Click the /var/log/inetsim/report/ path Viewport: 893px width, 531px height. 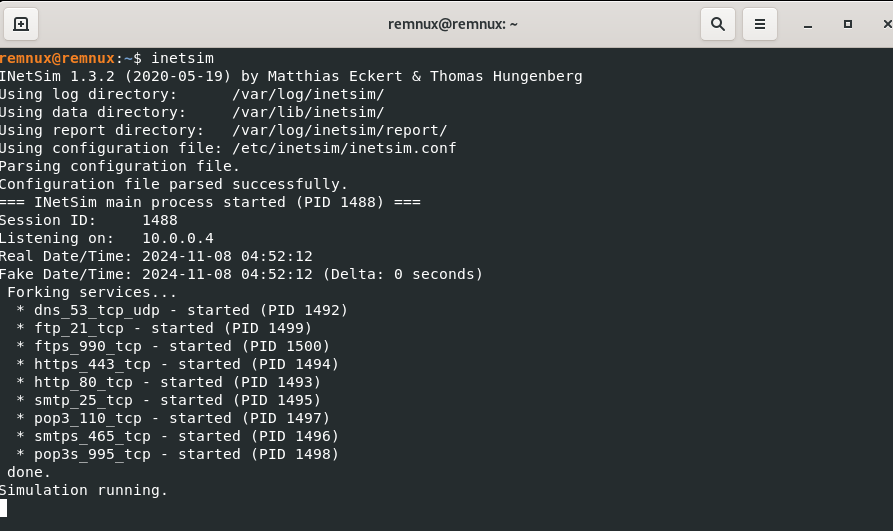pos(339,130)
